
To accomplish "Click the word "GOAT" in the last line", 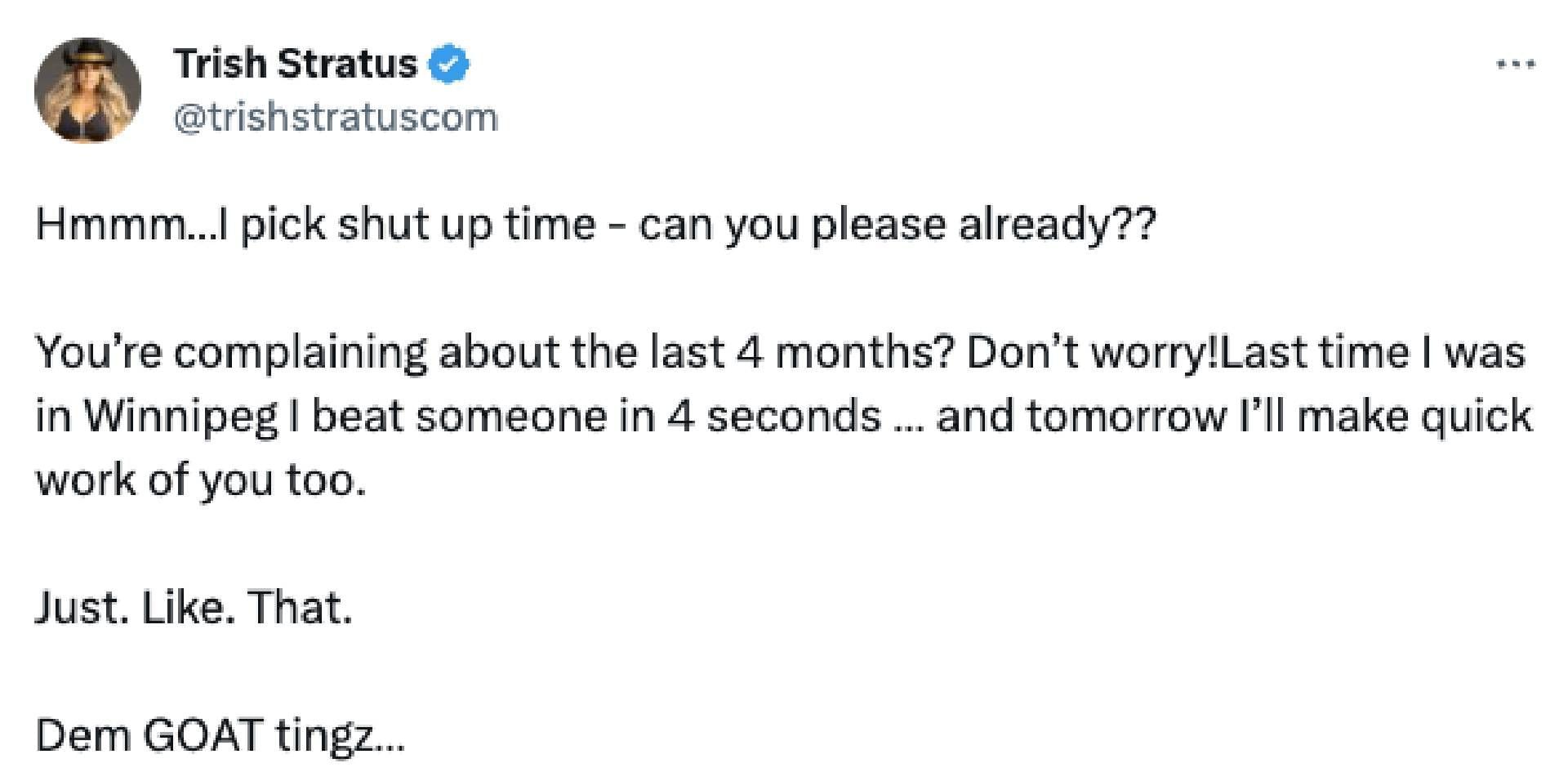I will coord(203,735).
